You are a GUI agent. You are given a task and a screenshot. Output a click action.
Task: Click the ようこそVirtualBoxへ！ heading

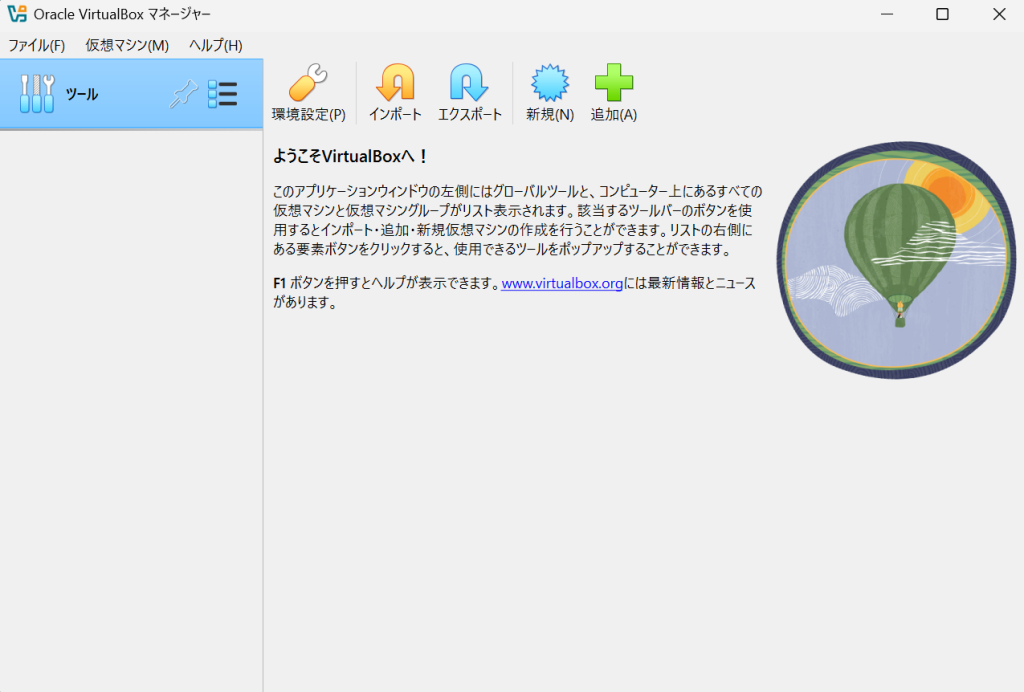pyautogui.click(x=350, y=156)
